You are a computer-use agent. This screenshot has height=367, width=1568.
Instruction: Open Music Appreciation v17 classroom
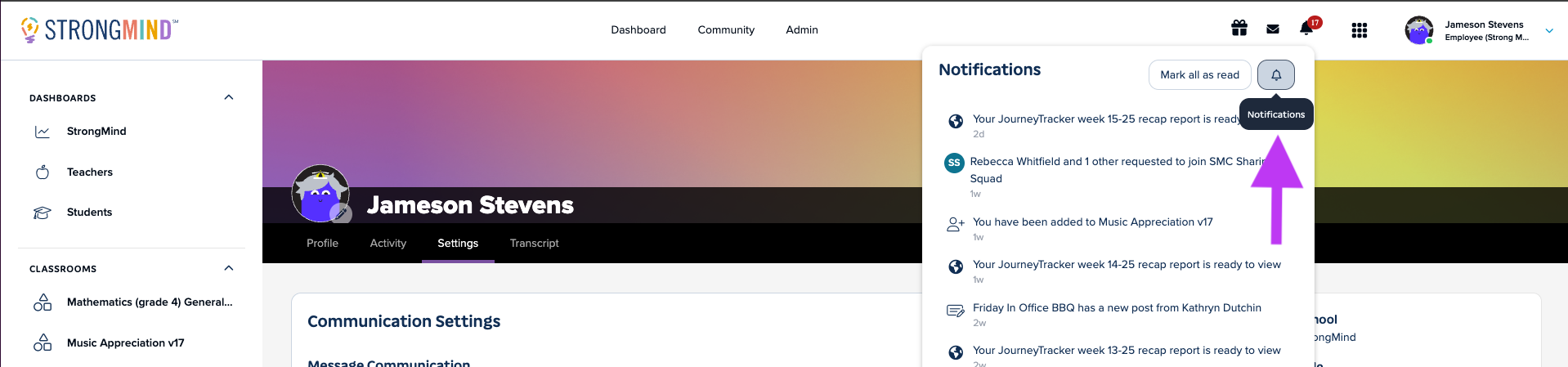pyautogui.click(x=126, y=343)
